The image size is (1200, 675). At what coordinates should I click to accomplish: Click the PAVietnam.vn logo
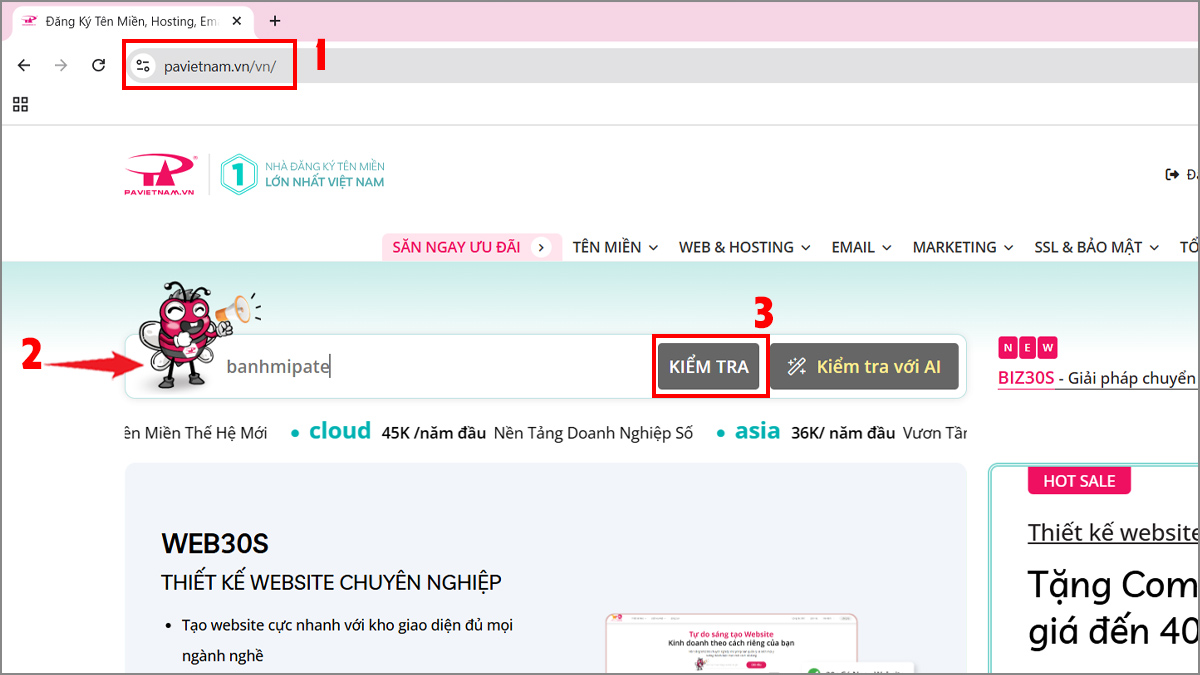coord(161,175)
